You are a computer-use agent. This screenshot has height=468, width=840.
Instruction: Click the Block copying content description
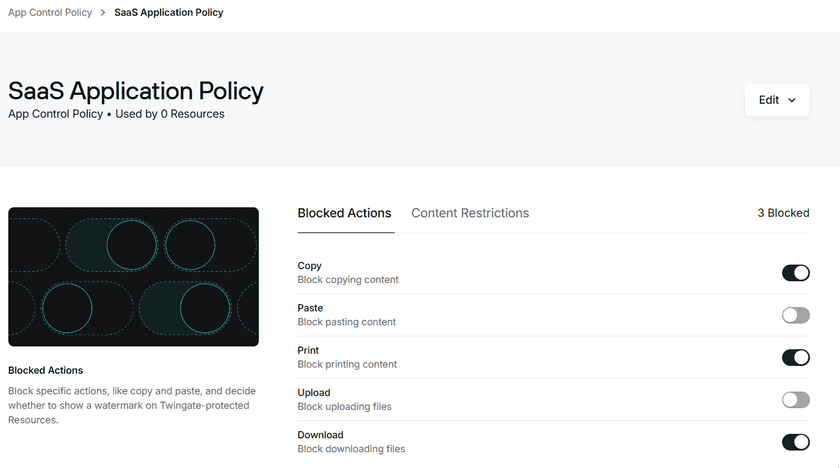[x=348, y=280]
